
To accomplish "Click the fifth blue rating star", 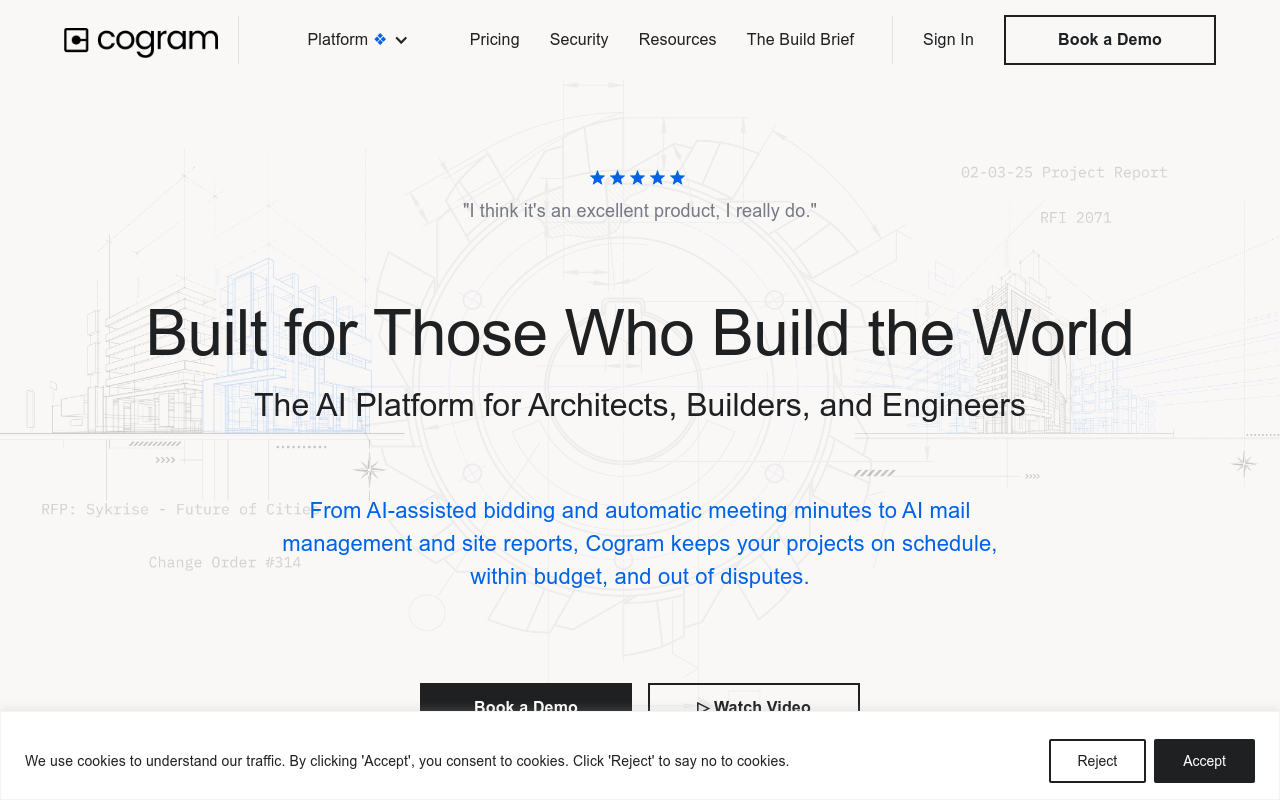I will pos(678,178).
